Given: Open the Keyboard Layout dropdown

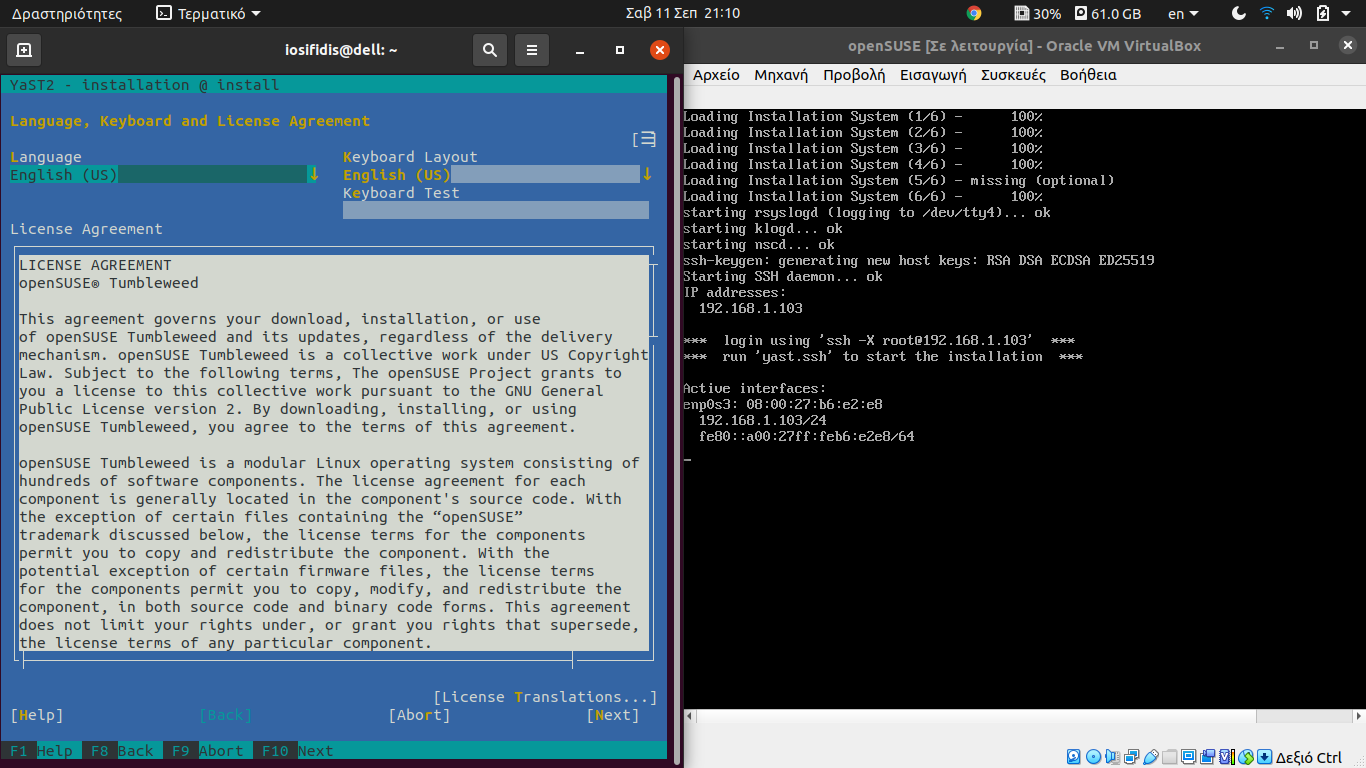Looking at the screenshot, I should tap(497, 175).
